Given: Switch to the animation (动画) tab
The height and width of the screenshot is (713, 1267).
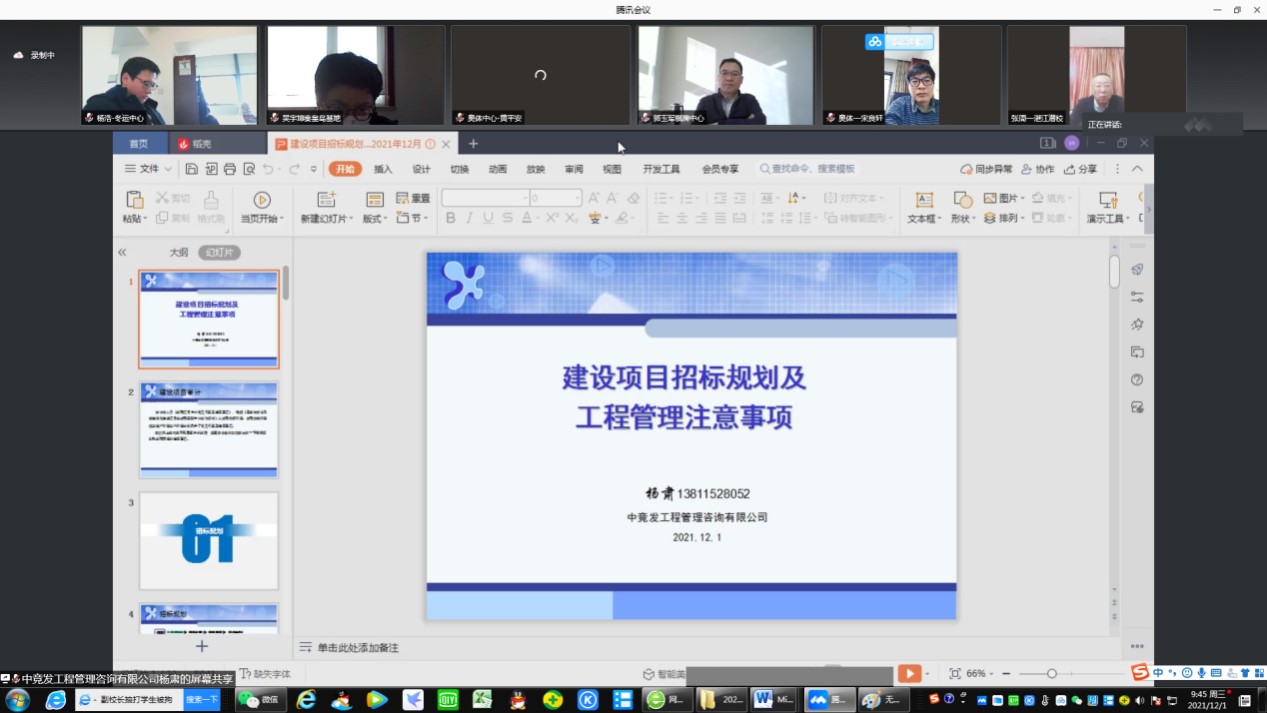Looking at the screenshot, I should tap(498, 170).
